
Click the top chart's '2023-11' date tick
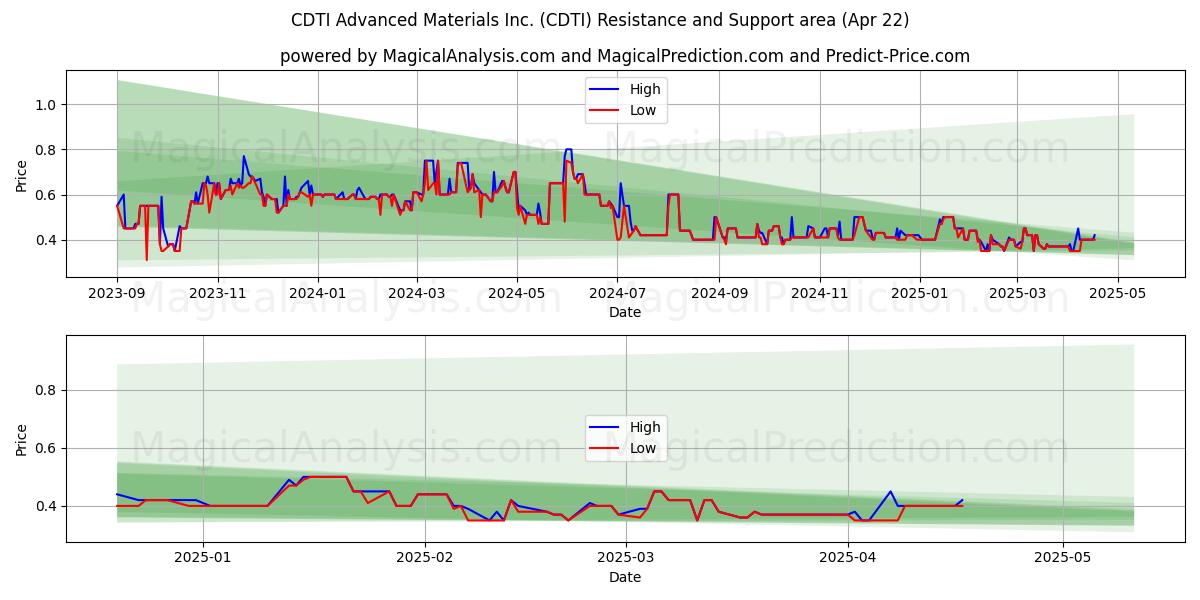click(217, 294)
